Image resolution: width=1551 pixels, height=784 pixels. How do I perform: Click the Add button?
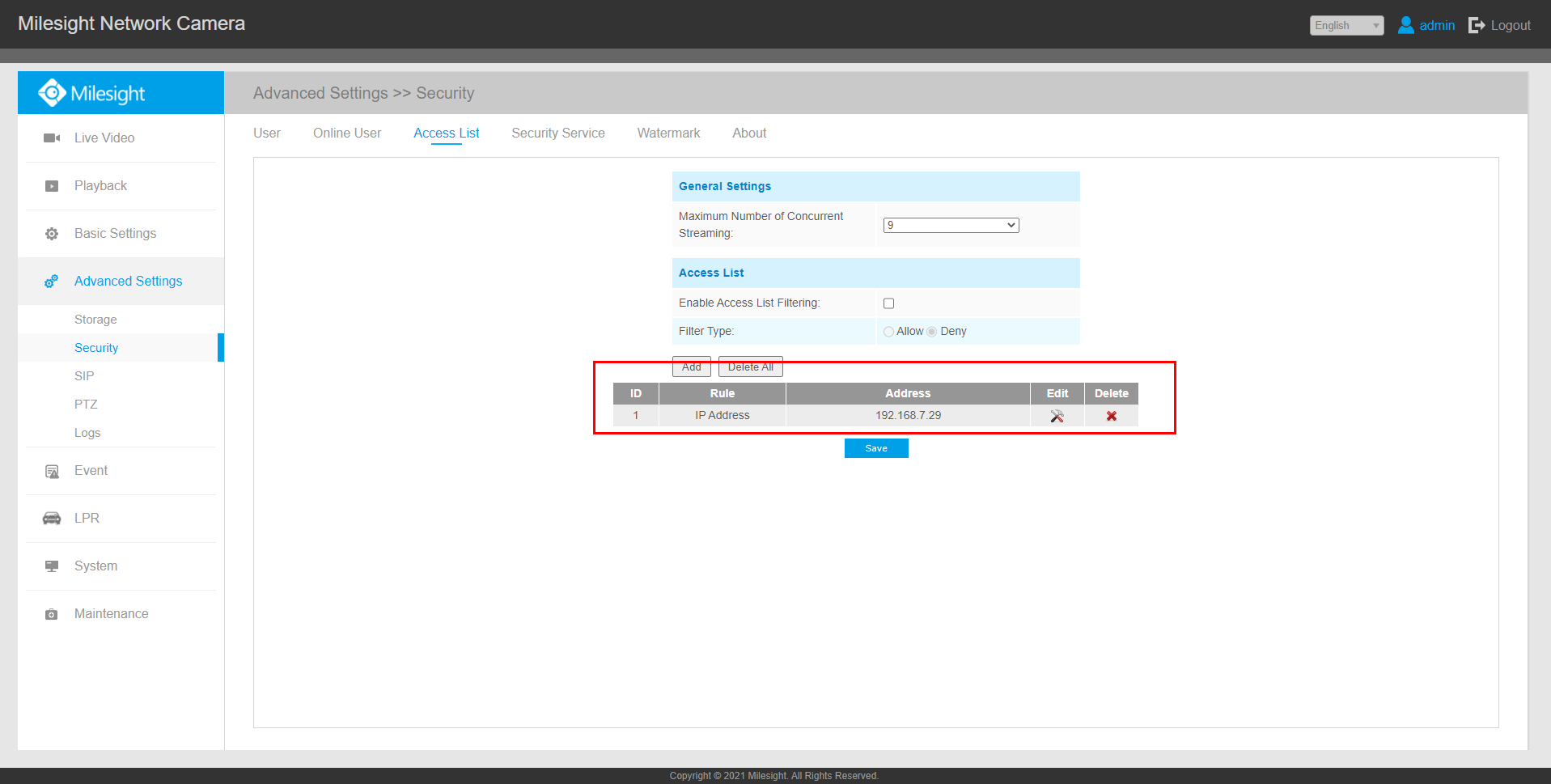tap(692, 367)
